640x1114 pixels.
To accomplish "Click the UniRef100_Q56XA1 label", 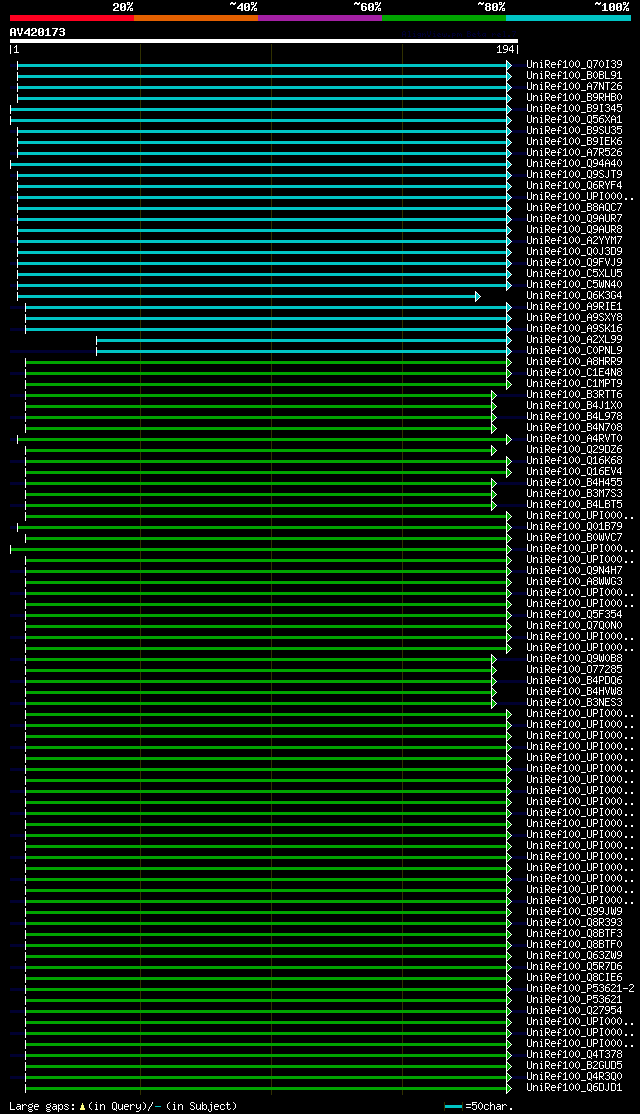I will coord(574,119).
